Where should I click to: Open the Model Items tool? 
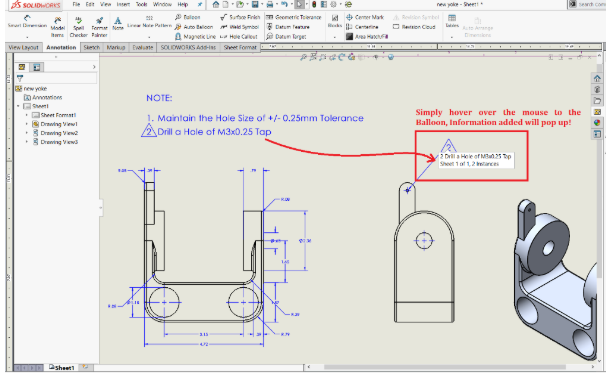pyautogui.click(x=58, y=27)
